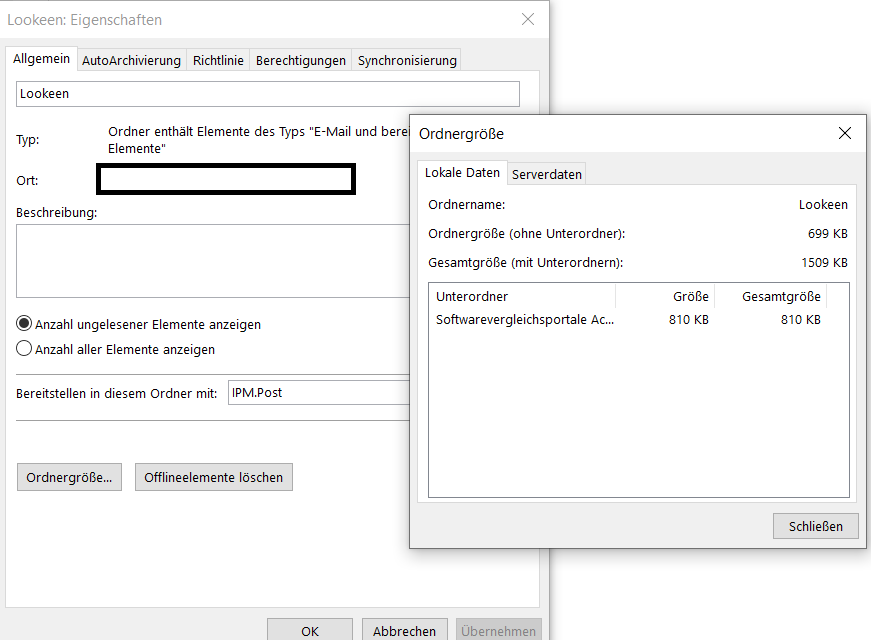Select the 'Softwarevergleichsportale Ac...' subfolder row
This screenshot has height=640, width=871.
tap(628, 319)
